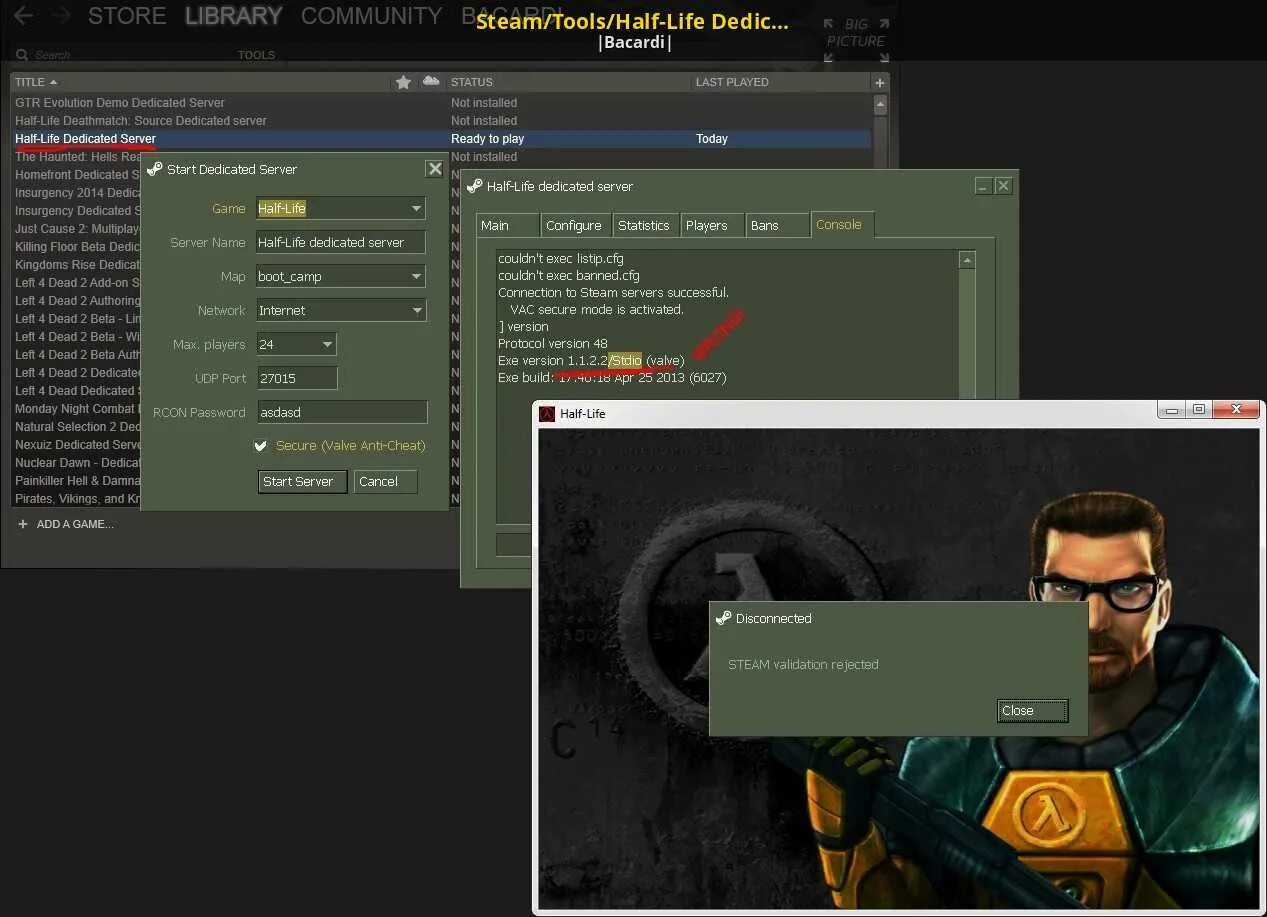Open the Statistics tab
Image resolution: width=1267 pixels, height=917 pixels.
click(644, 225)
